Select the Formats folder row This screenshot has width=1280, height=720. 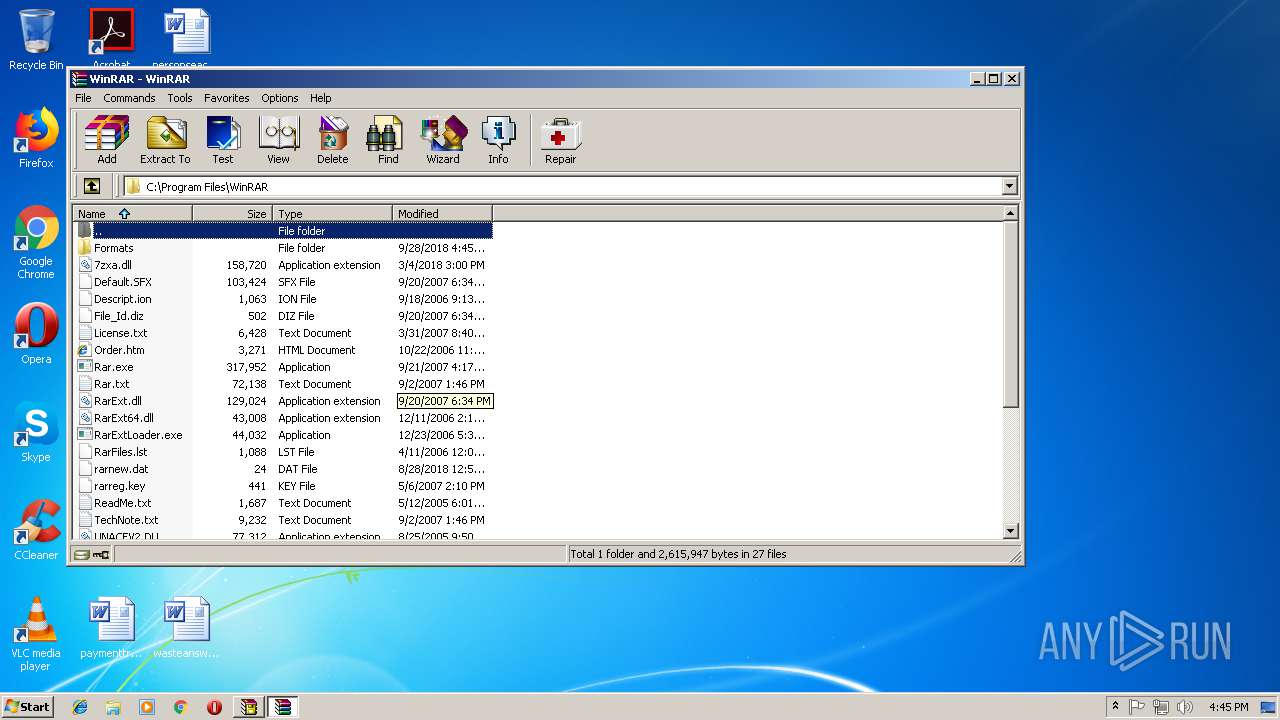(285, 248)
